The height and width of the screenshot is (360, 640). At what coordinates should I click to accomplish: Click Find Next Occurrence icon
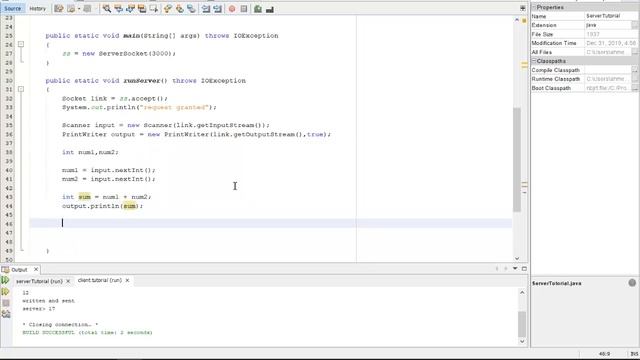click(x=131, y=9)
